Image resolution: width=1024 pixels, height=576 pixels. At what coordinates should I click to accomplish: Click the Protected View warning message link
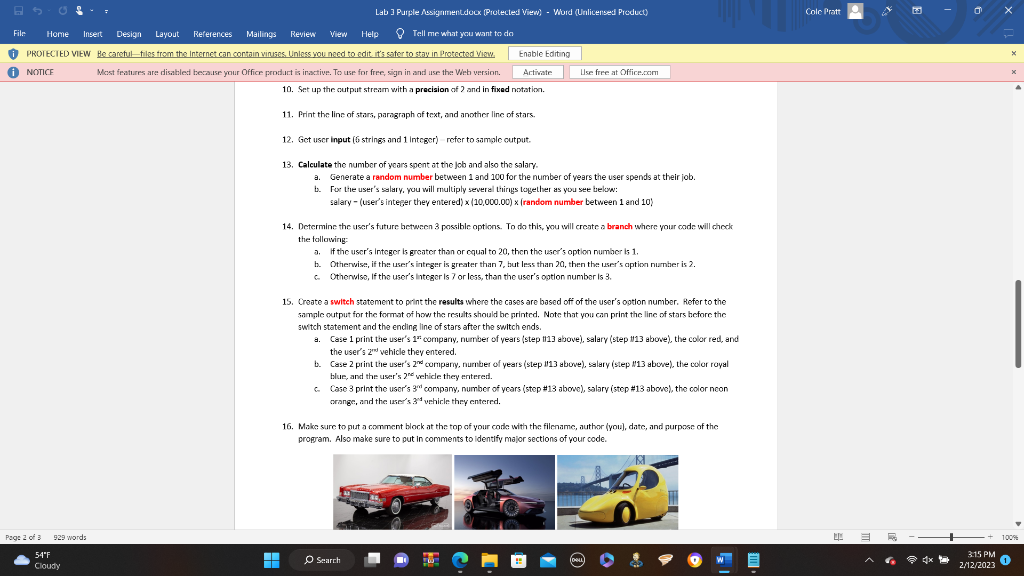pyautogui.click(x=296, y=54)
